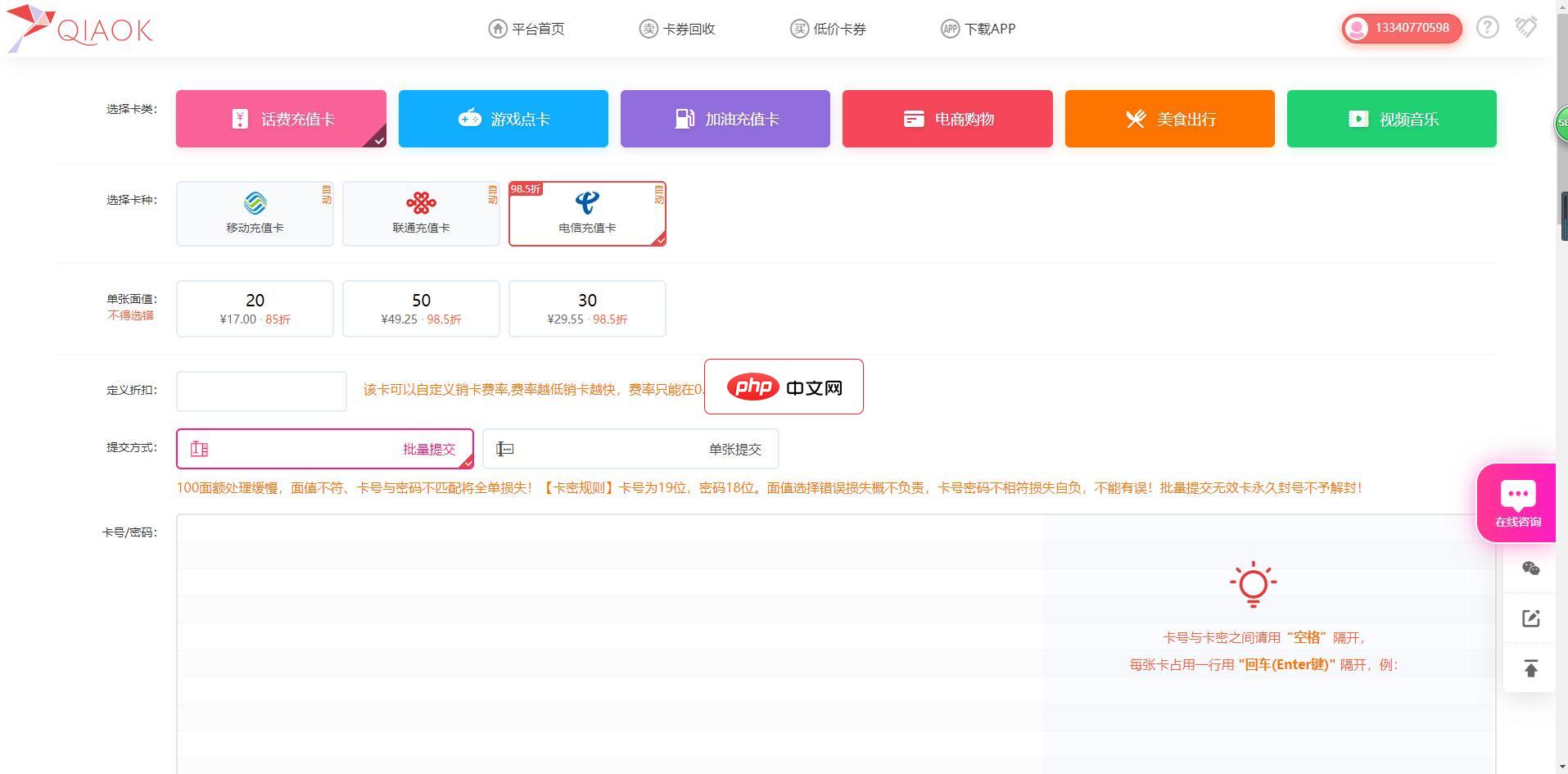Select the 电商购物 card category
Image resolution: width=1568 pixels, height=774 pixels.
click(947, 118)
